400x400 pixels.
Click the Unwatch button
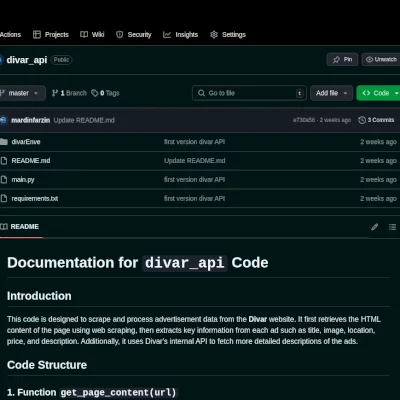381,59
